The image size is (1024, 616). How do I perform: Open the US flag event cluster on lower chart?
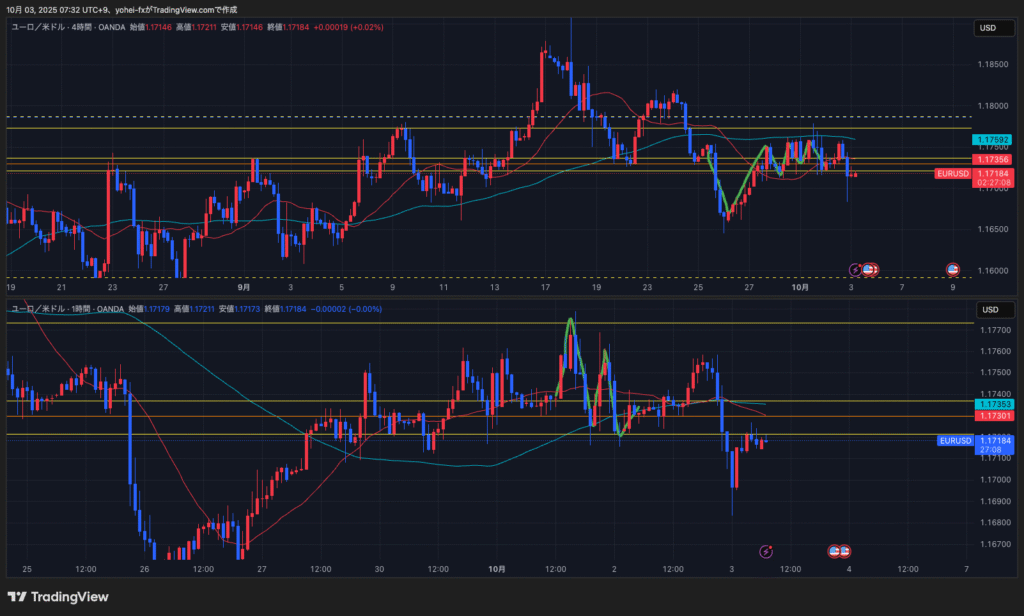tap(839, 551)
